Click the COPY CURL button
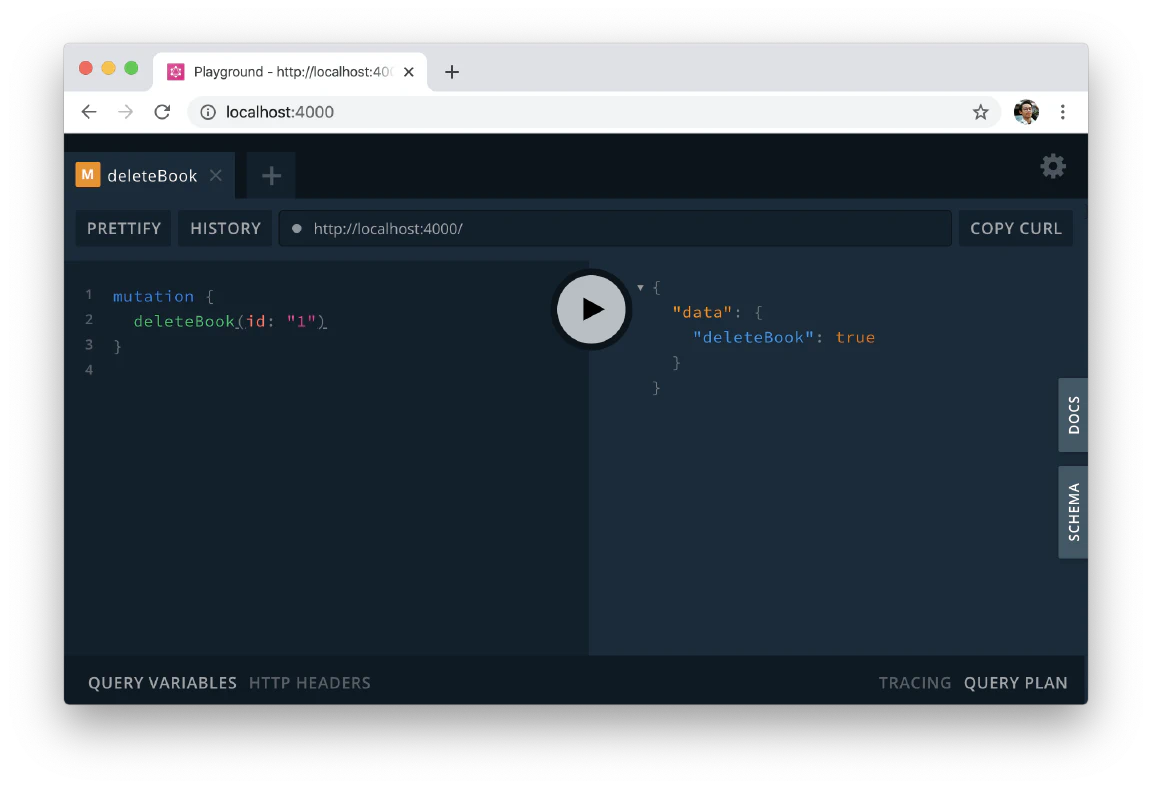This screenshot has width=1152, height=789. (x=1015, y=228)
